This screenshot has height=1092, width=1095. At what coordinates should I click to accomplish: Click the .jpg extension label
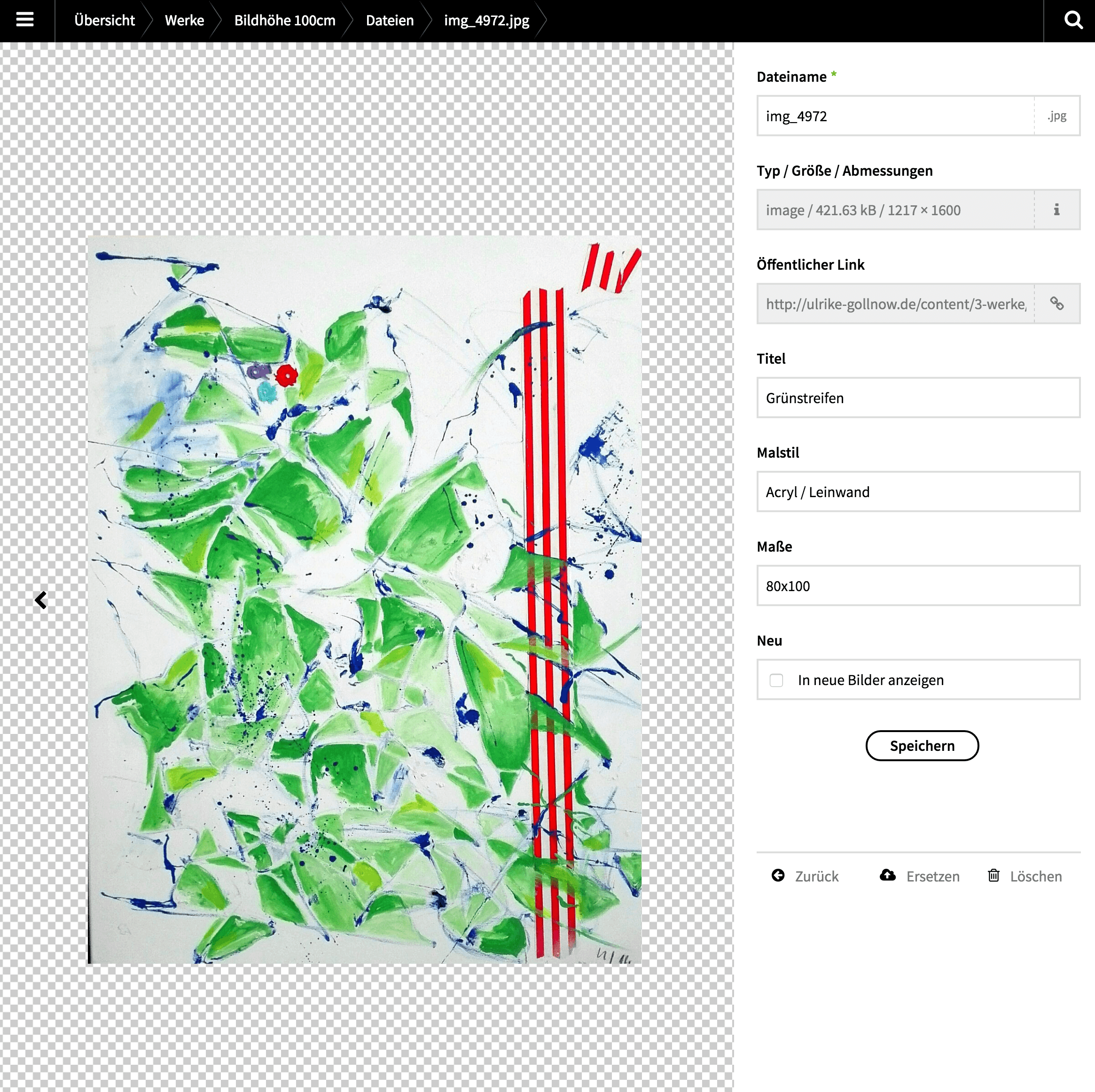tap(1057, 116)
